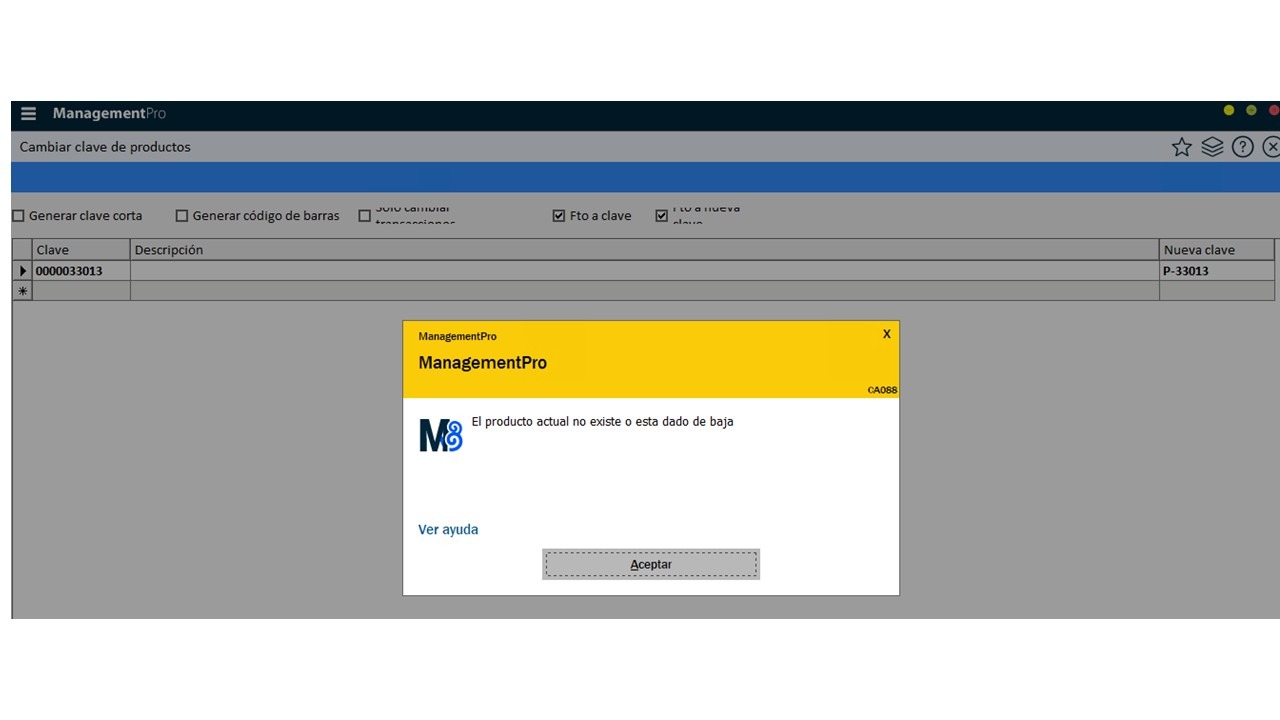Image resolution: width=1280 pixels, height=720 pixels.
Task: Enable the Generar clave corta checkbox
Action: click(18, 216)
